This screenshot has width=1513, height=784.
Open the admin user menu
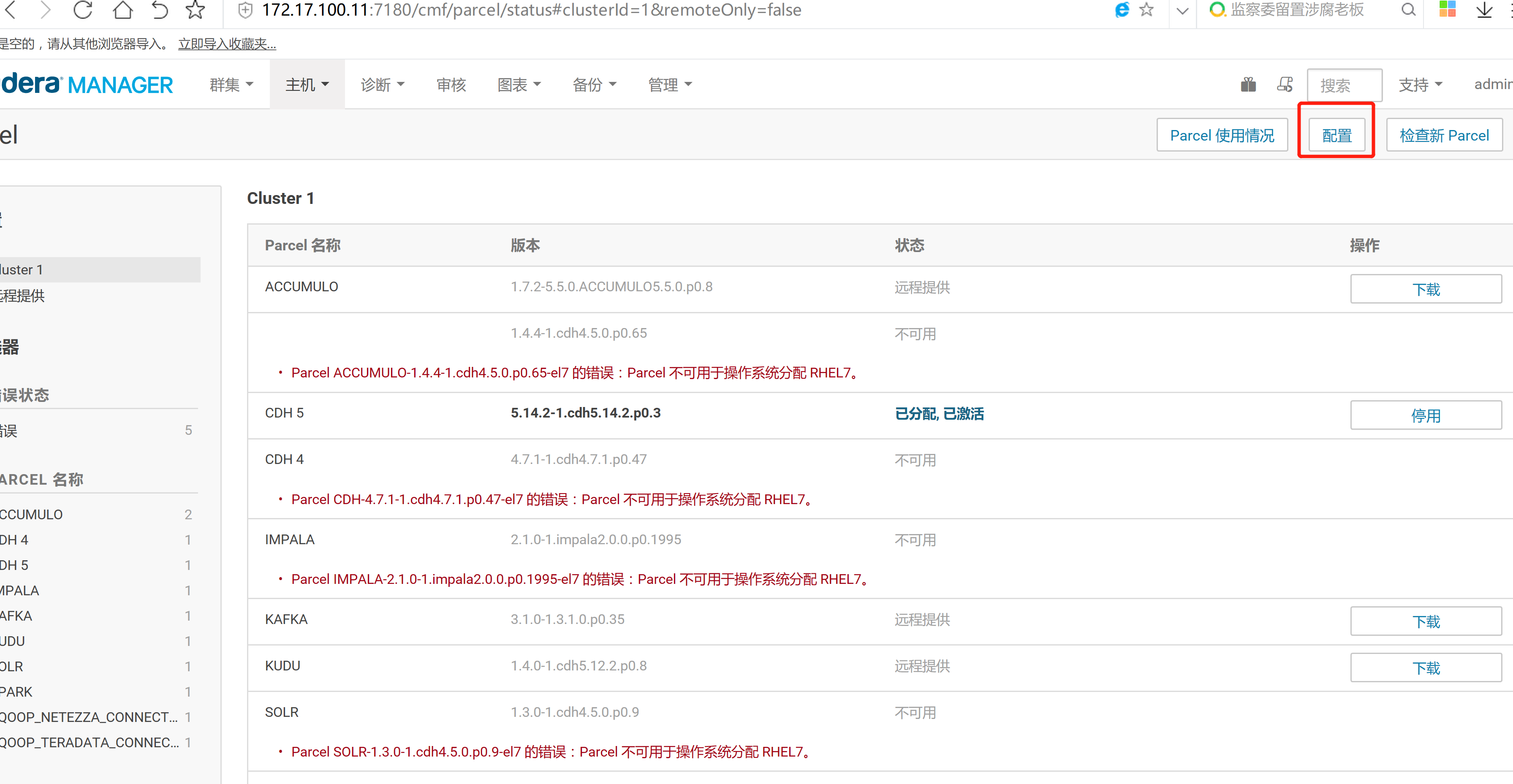(x=1494, y=84)
